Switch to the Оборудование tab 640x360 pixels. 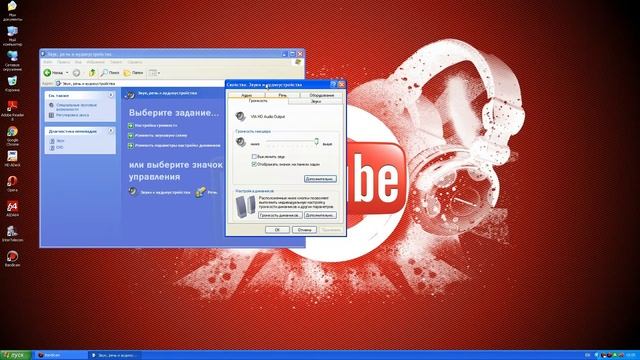(322, 95)
